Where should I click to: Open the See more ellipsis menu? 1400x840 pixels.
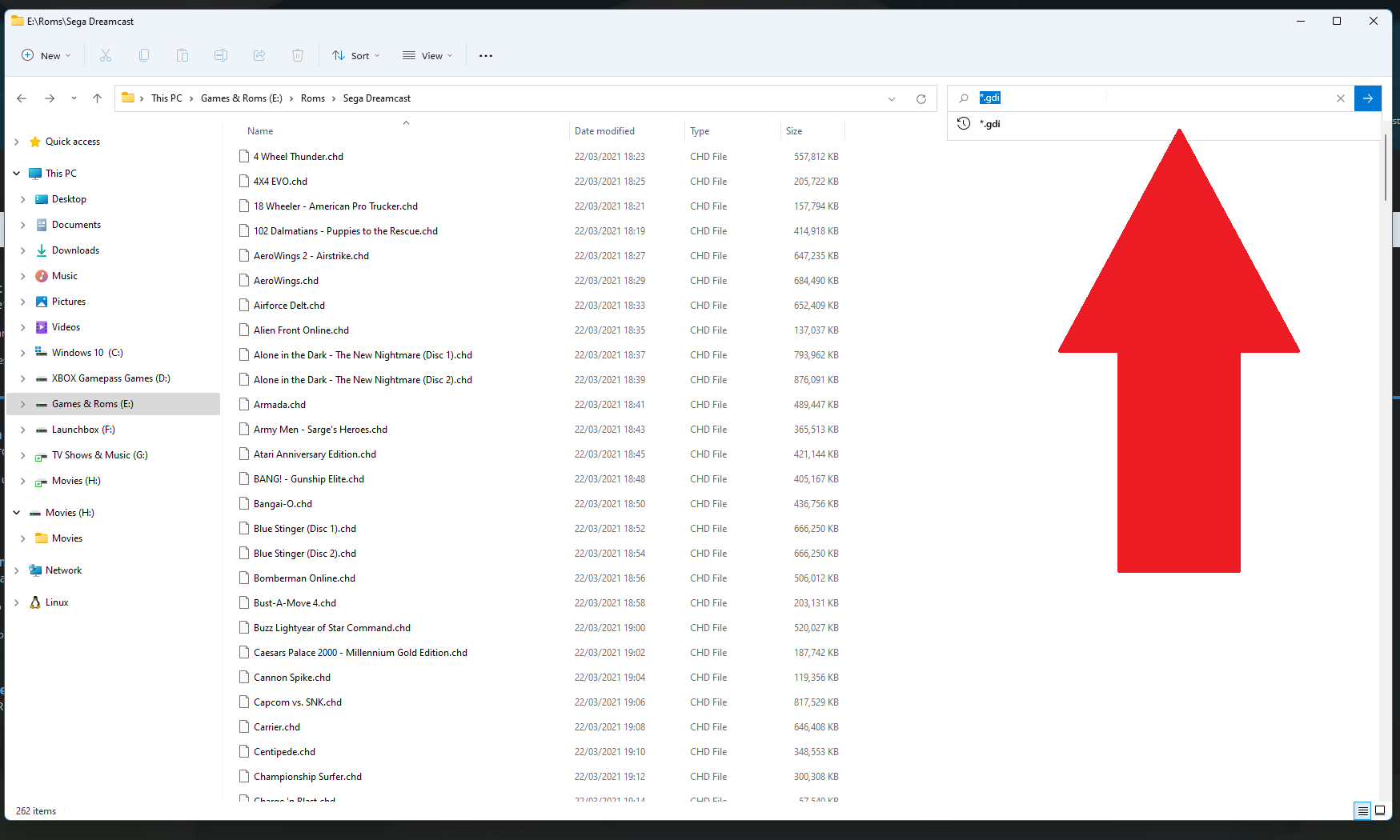[486, 55]
